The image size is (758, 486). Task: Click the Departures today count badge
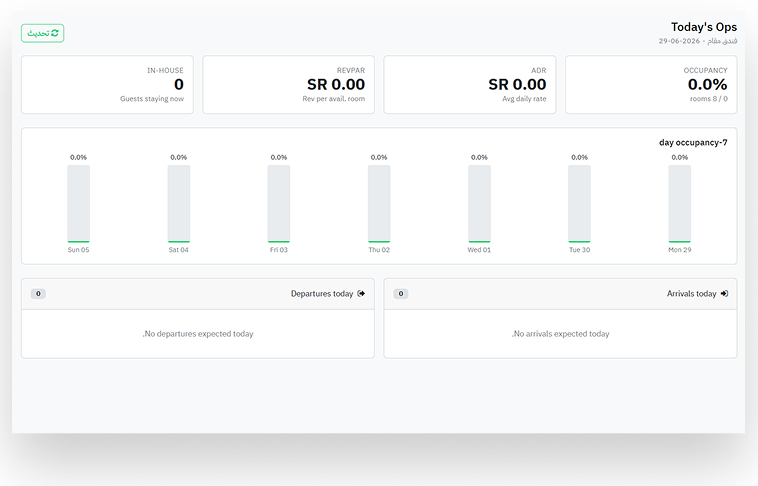tap(38, 294)
